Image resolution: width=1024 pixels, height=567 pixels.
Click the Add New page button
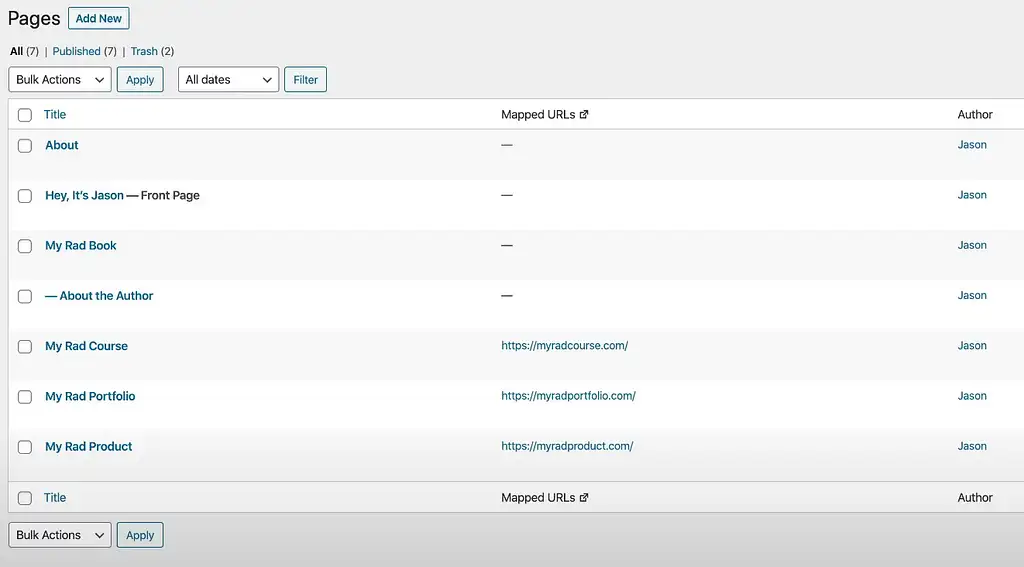point(99,18)
